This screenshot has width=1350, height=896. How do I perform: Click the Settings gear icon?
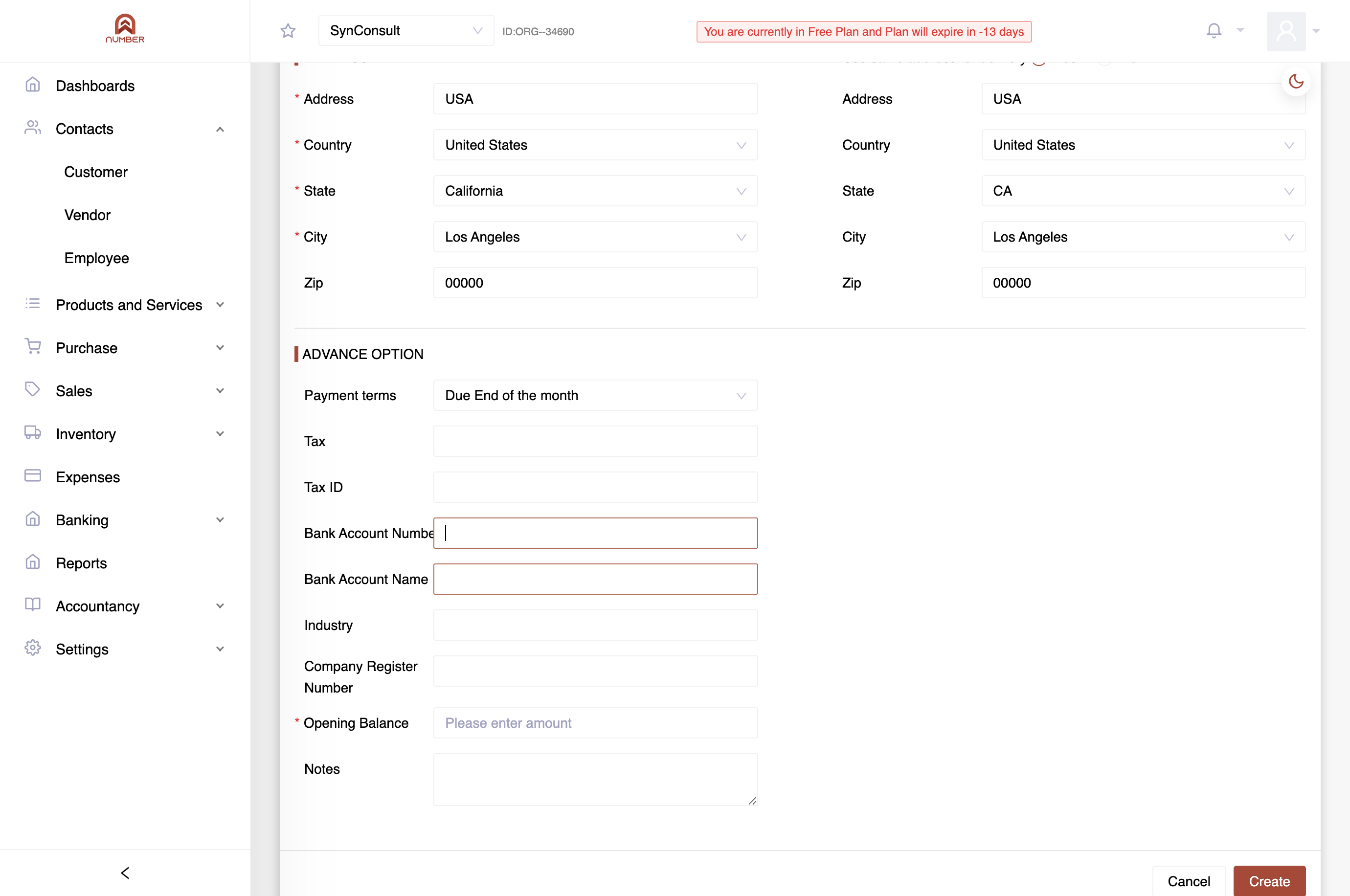[x=33, y=648]
